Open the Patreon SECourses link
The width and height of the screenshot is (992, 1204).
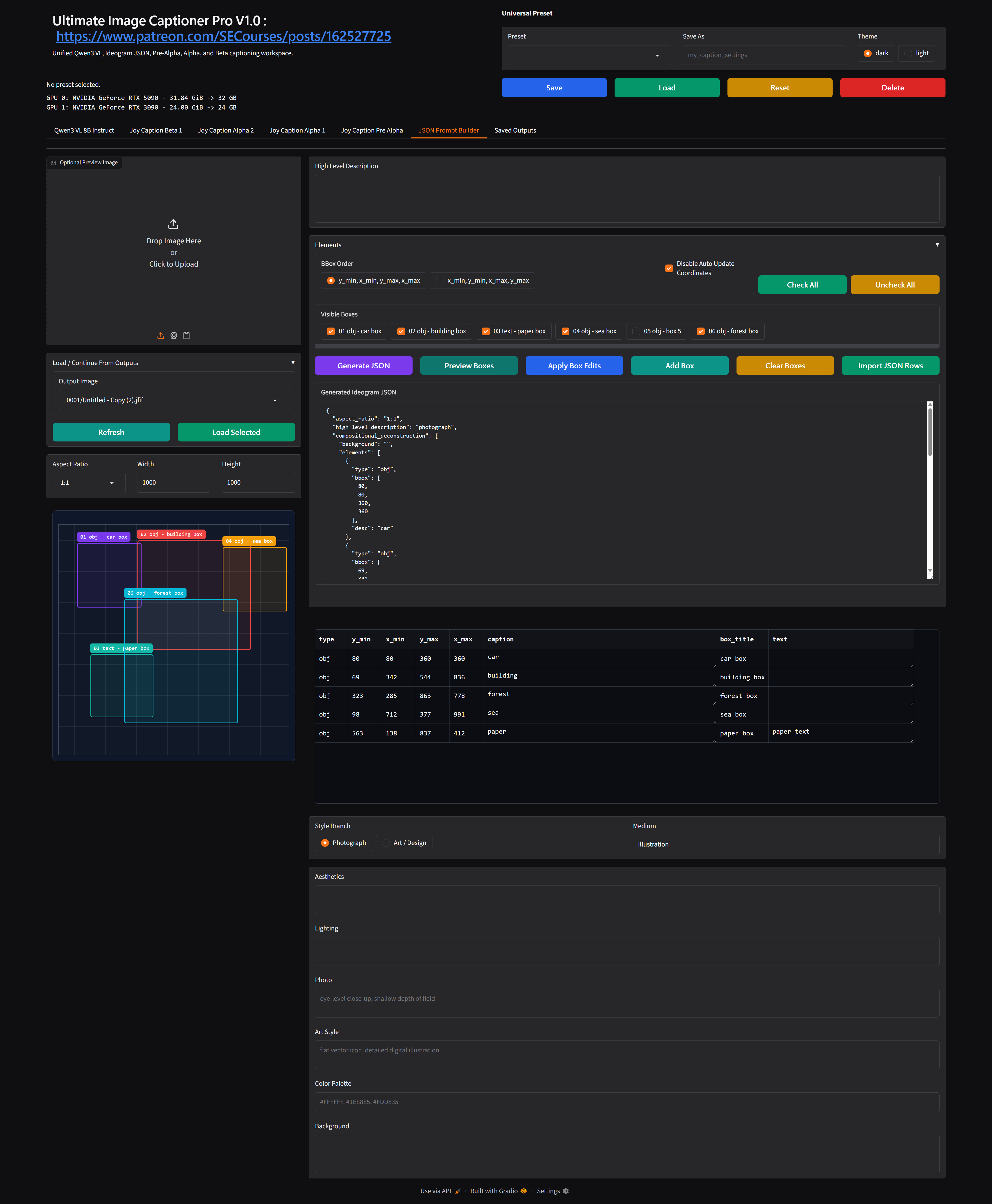(223, 37)
